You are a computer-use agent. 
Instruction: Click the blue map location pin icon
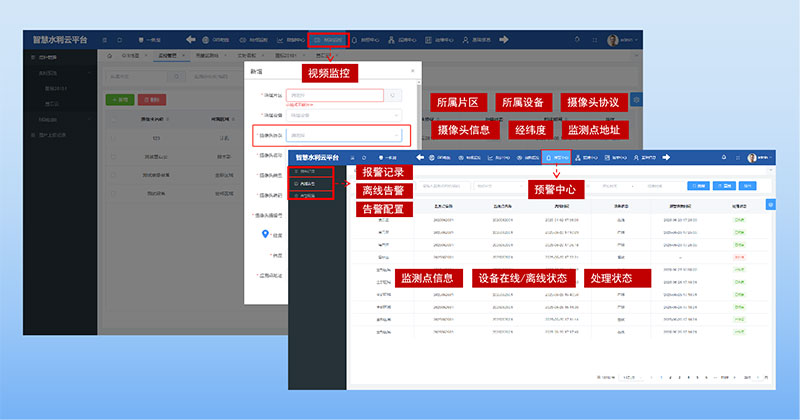click(x=266, y=234)
